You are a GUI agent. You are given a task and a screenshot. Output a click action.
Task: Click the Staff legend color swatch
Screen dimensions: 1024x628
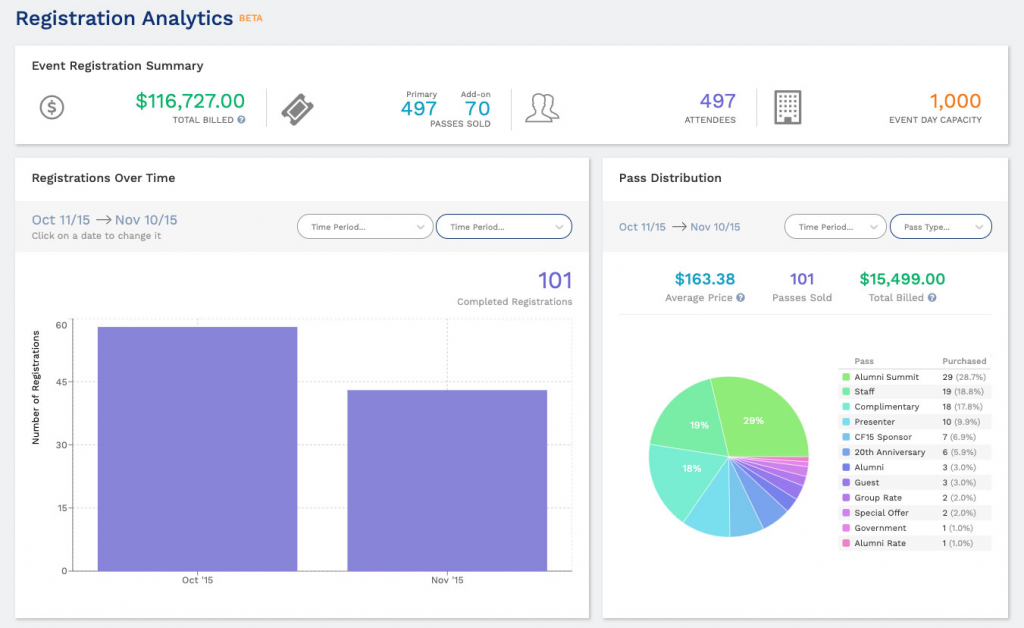[x=846, y=392]
